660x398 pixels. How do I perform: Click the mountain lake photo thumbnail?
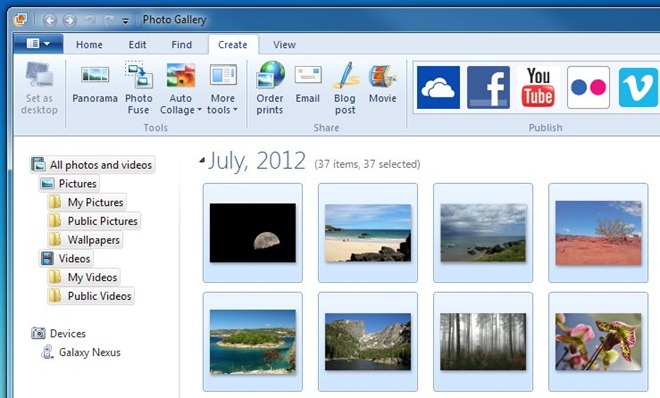[x=368, y=342]
